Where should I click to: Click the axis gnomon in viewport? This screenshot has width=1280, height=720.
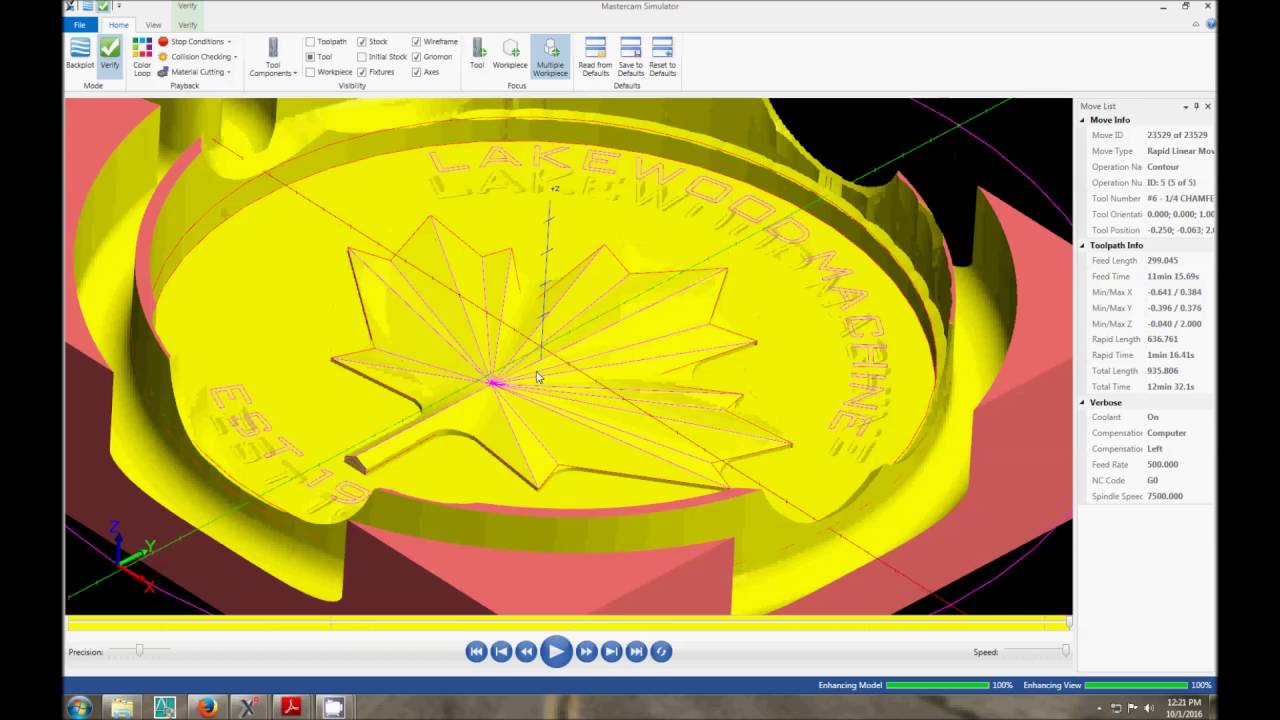click(131, 555)
